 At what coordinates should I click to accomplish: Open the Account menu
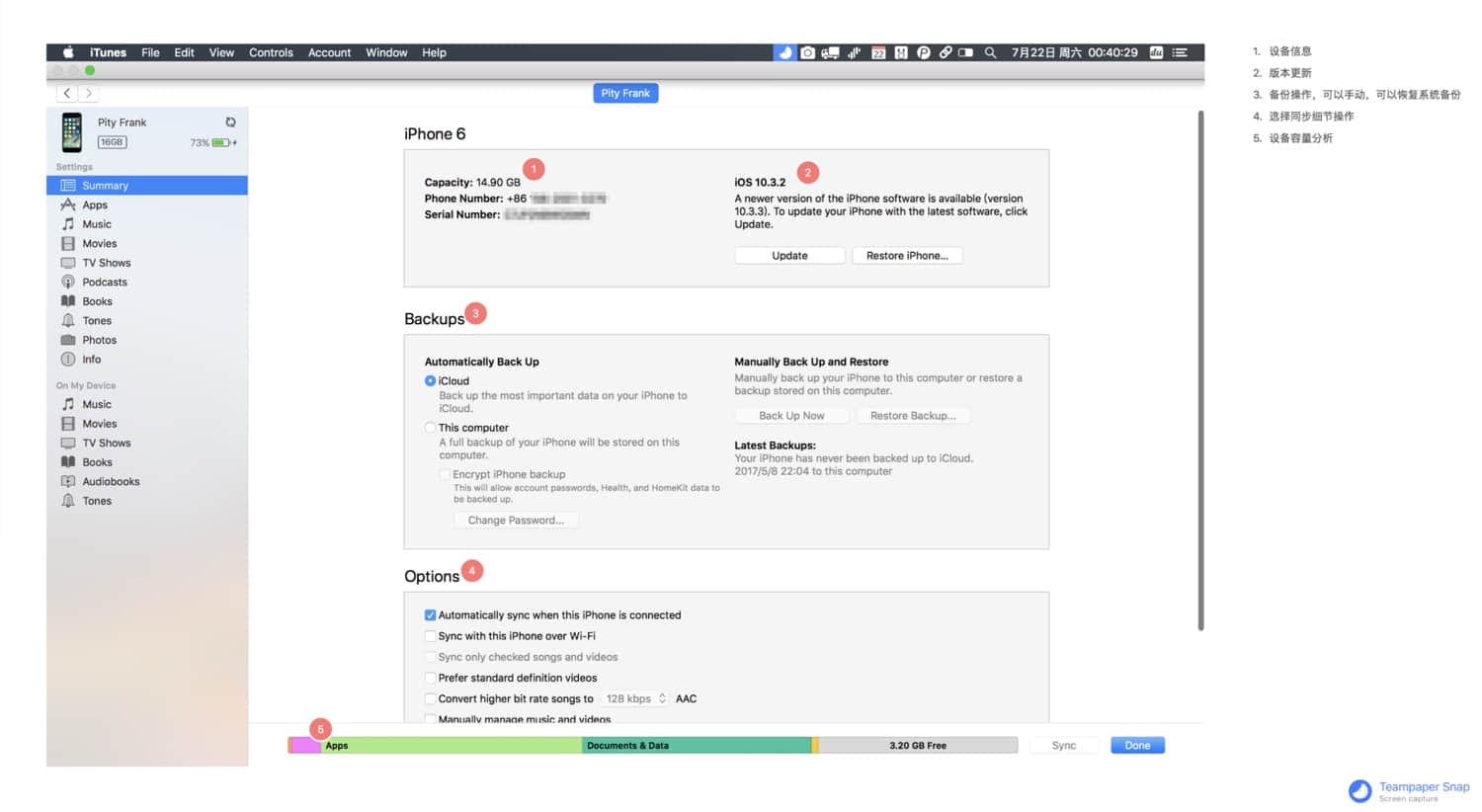tap(329, 52)
